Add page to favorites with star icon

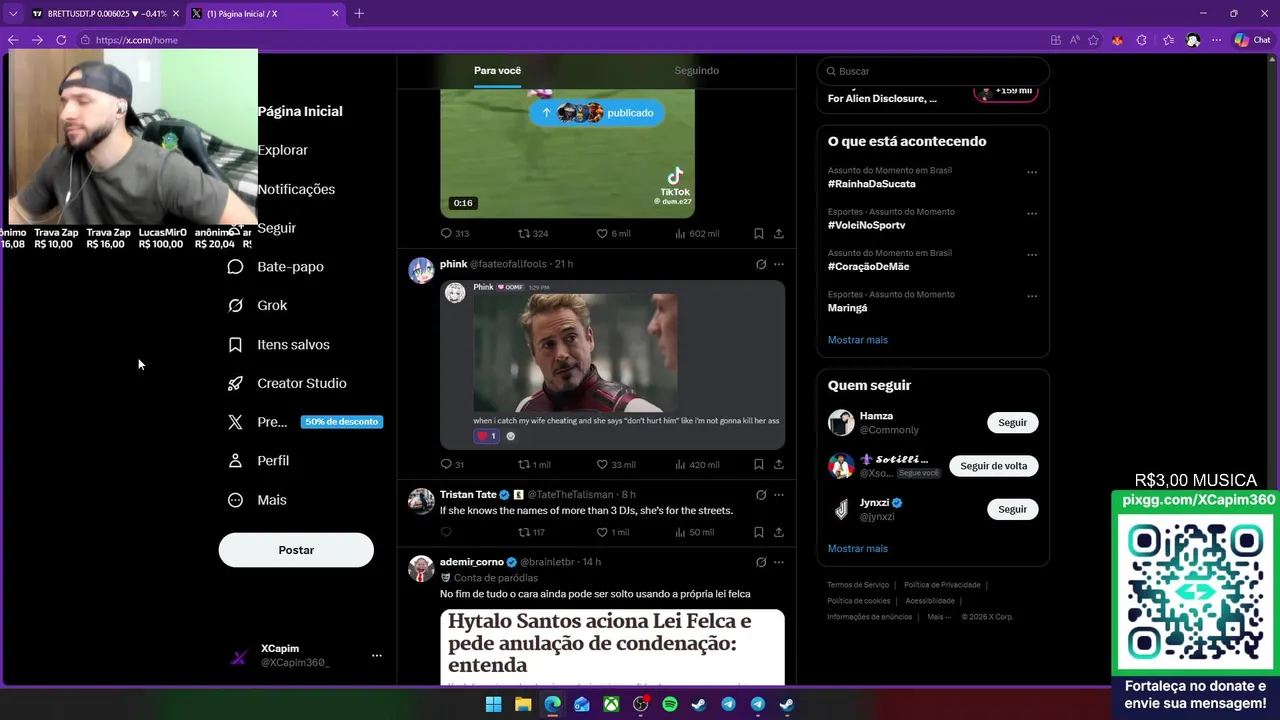point(1093,40)
